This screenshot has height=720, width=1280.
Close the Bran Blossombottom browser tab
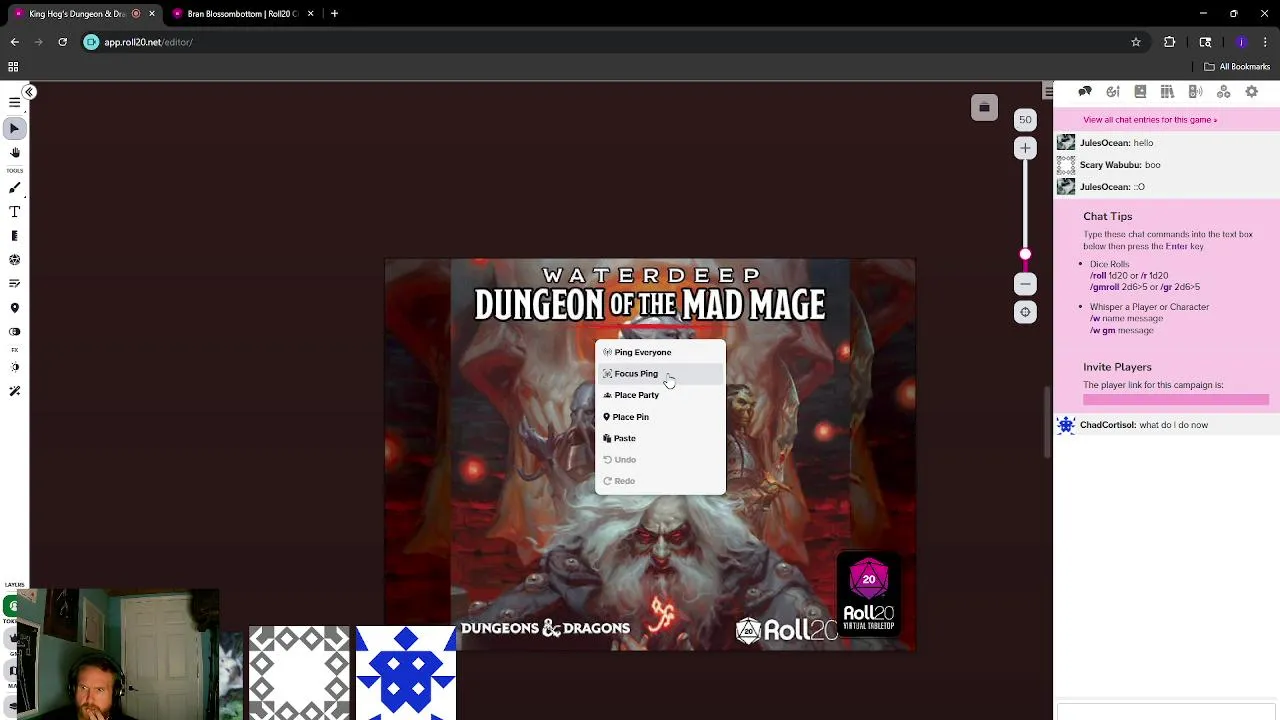(x=310, y=14)
